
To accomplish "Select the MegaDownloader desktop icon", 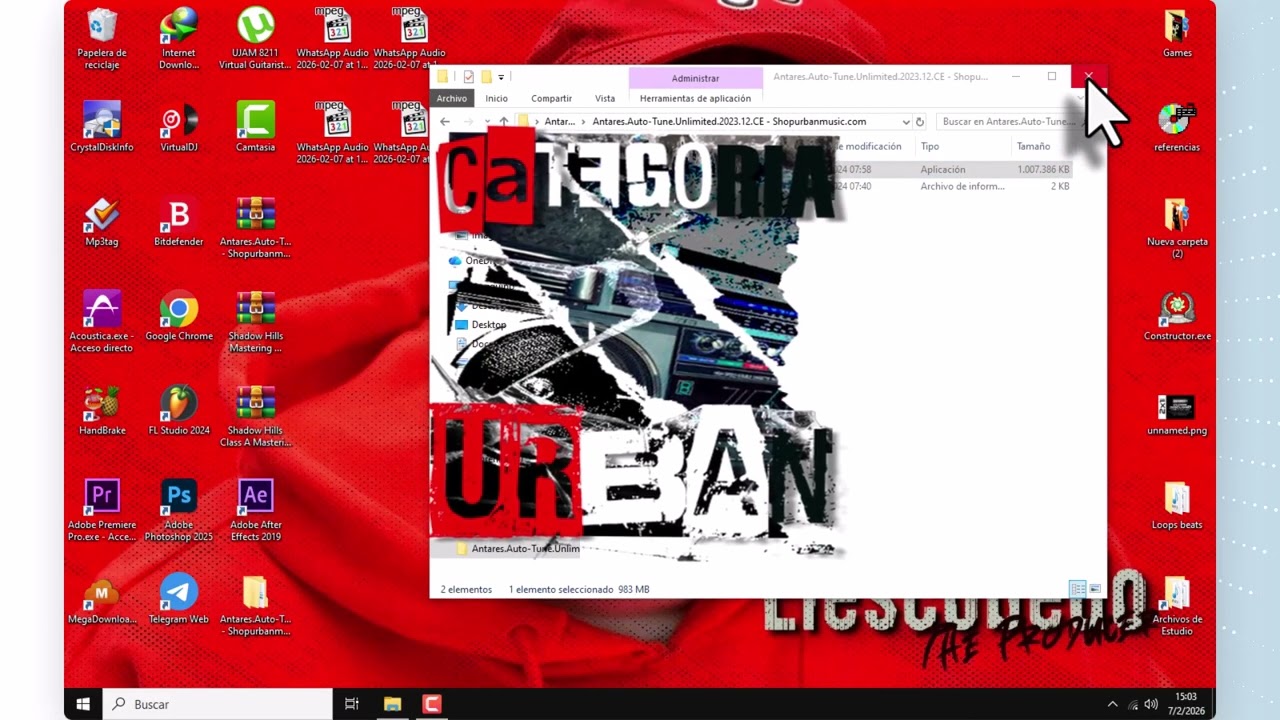I will 102,599.
